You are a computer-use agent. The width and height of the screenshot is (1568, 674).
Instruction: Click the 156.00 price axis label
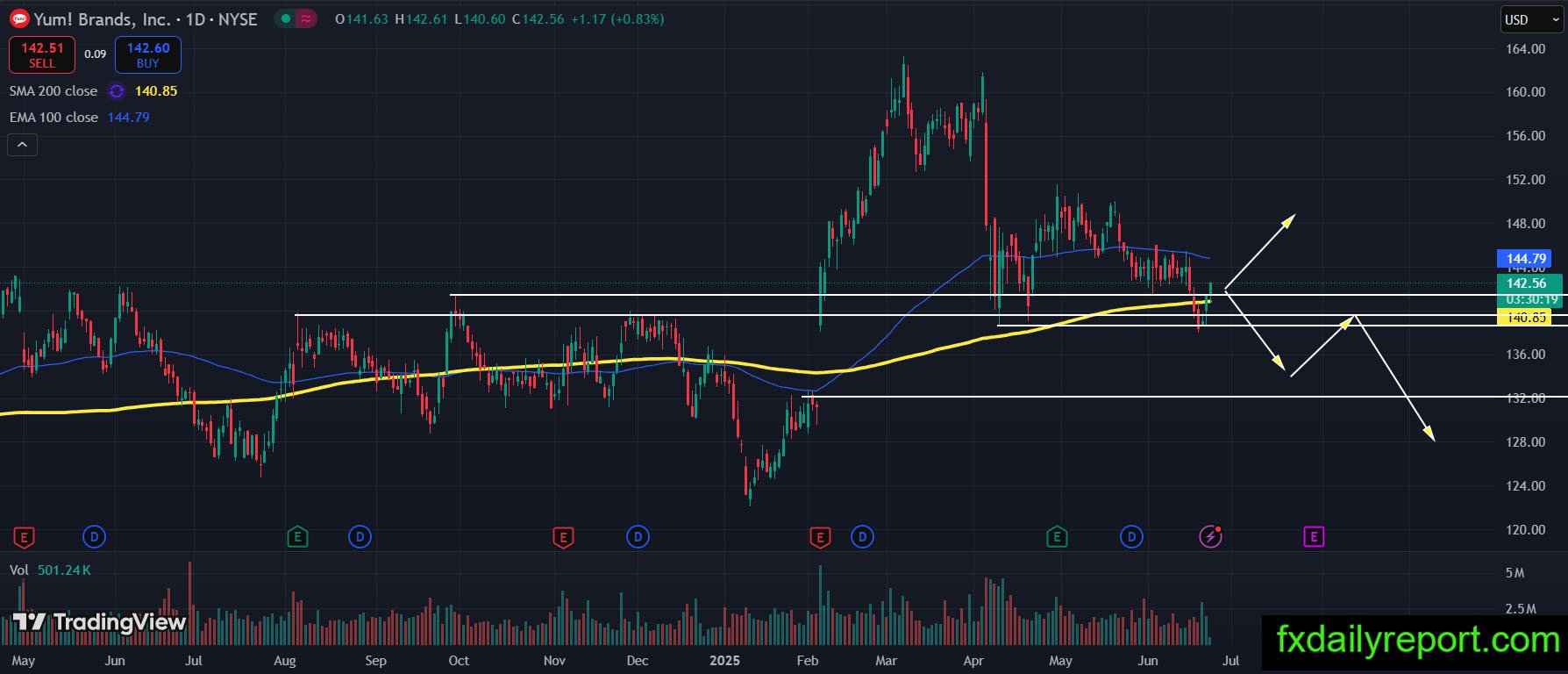click(1526, 136)
